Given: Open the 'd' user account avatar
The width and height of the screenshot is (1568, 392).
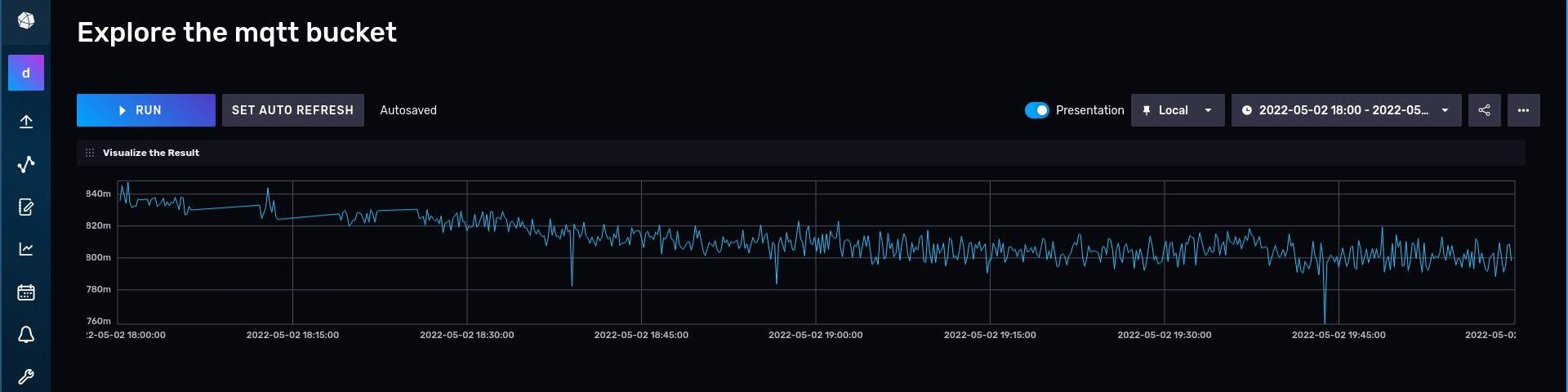Looking at the screenshot, I should (26, 73).
